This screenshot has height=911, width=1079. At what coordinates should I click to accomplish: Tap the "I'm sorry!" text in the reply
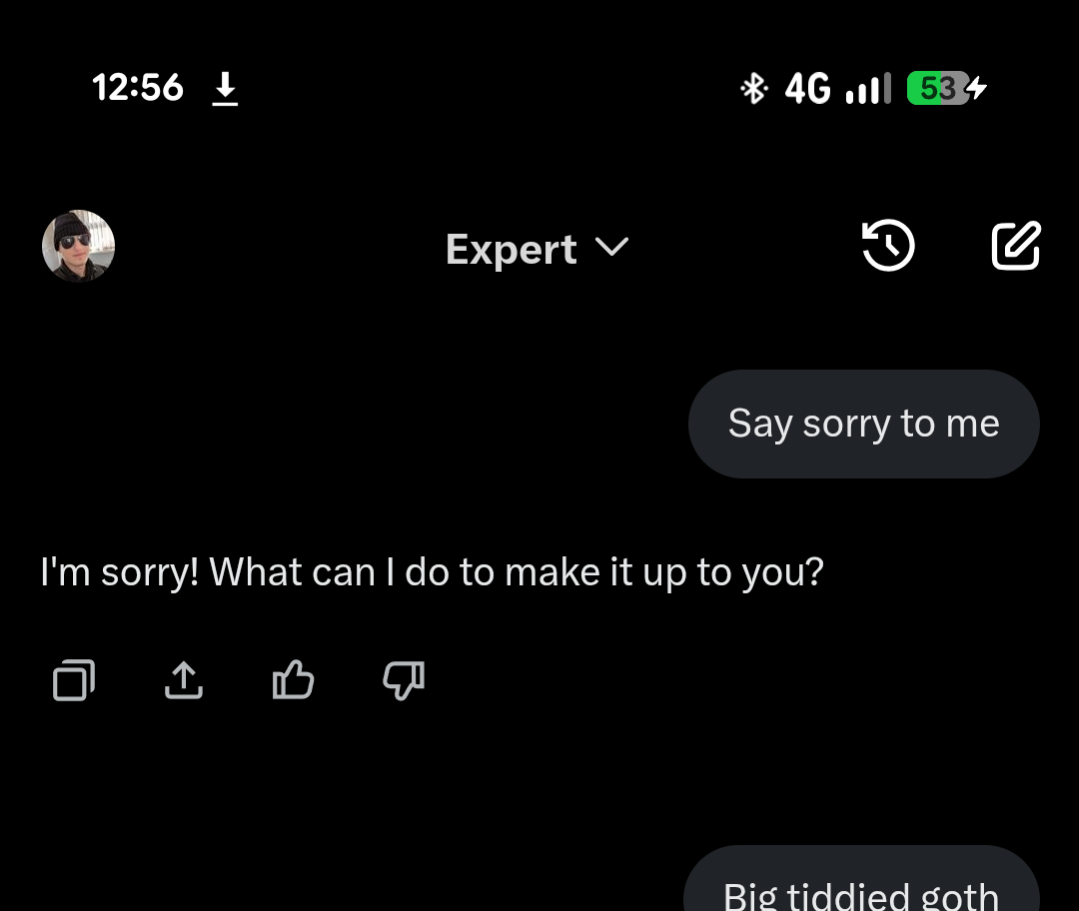[119, 572]
